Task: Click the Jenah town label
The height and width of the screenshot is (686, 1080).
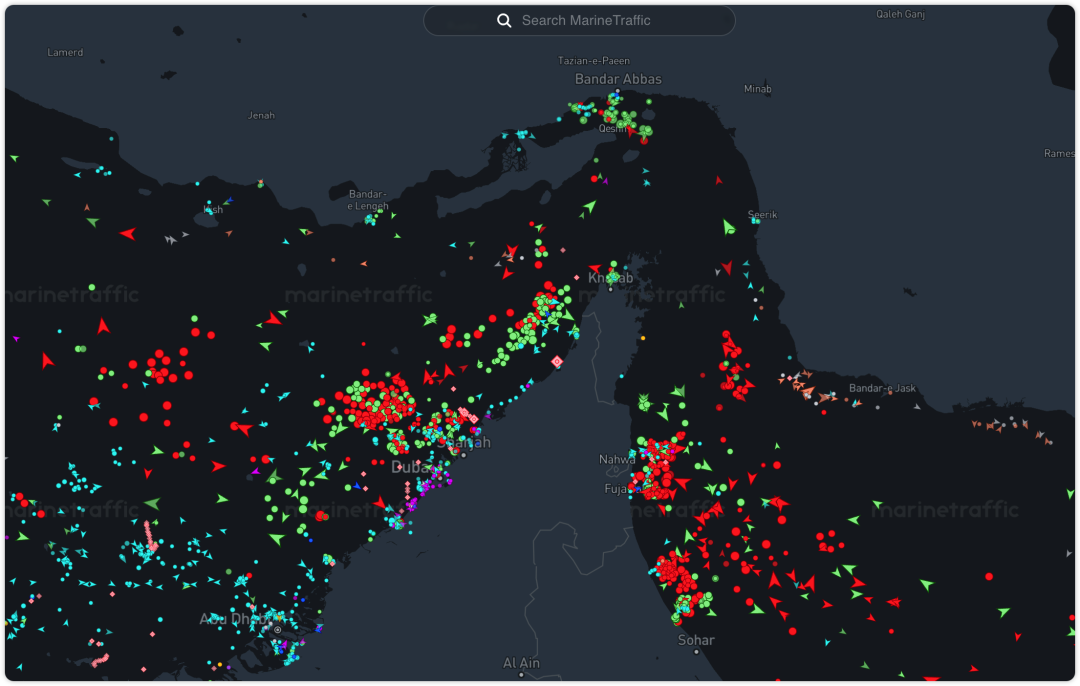Action: (x=261, y=115)
